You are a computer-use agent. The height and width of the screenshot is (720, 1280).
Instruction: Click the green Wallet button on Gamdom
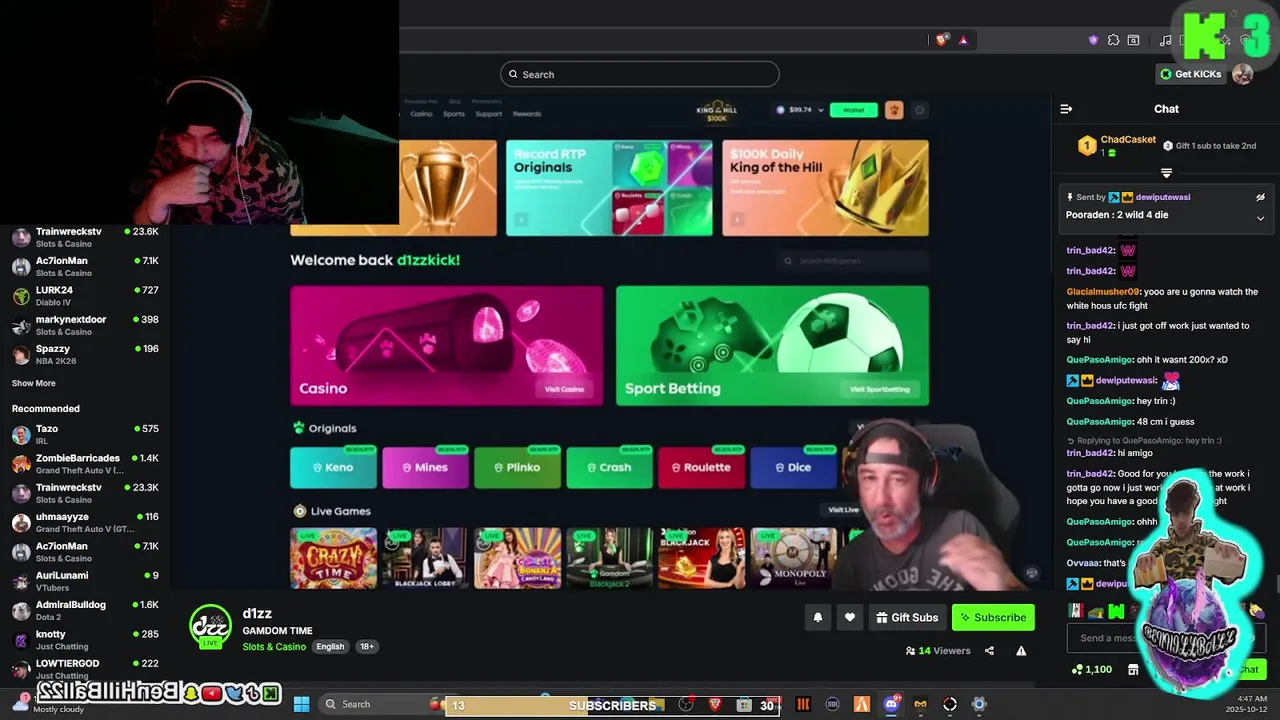853,110
